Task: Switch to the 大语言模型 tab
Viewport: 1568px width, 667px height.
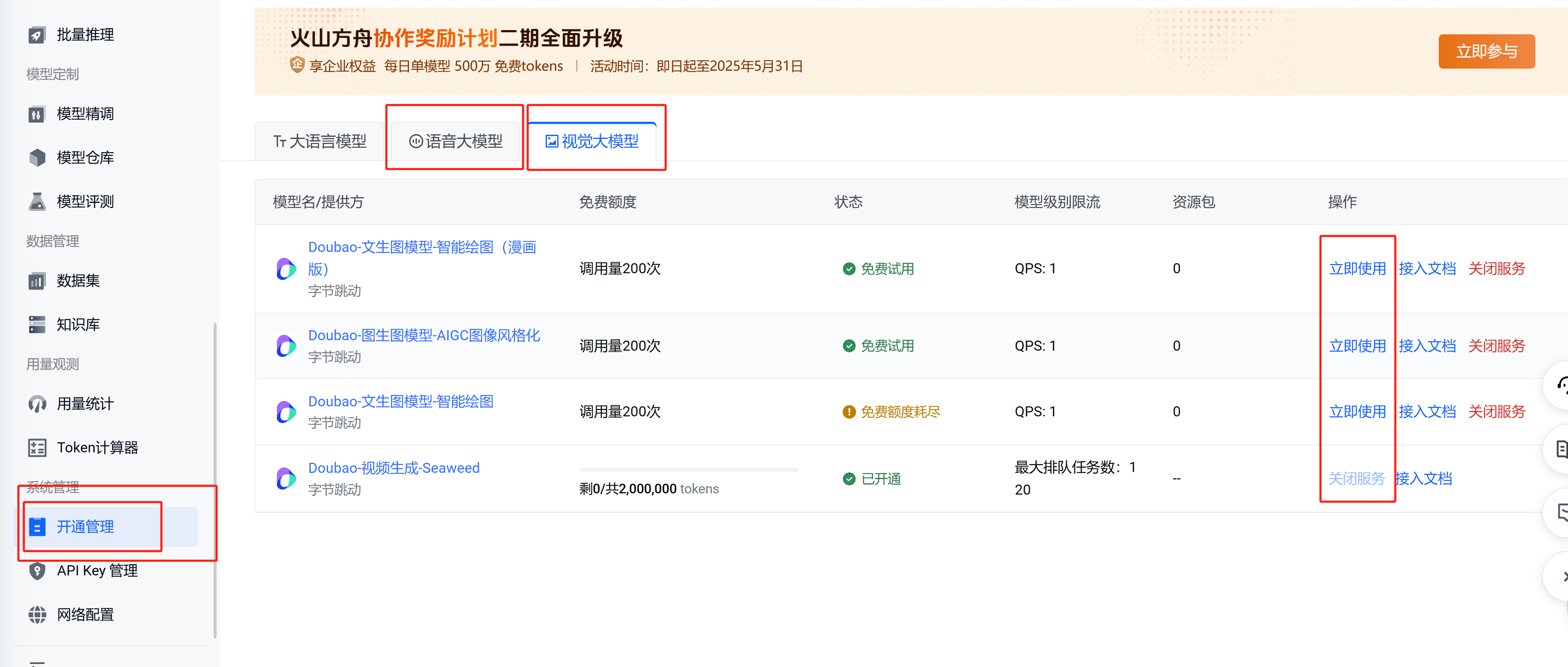Action: (x=319, y=142)
